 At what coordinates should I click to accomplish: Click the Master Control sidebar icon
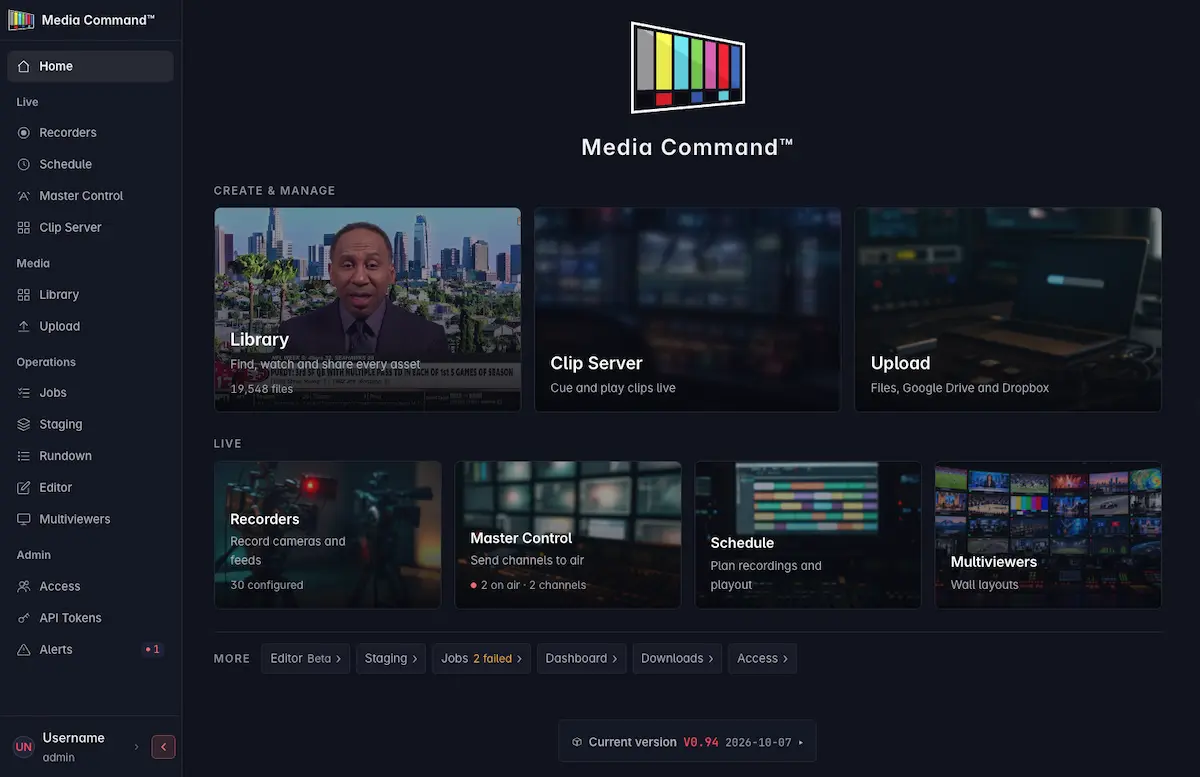[24, 196]
